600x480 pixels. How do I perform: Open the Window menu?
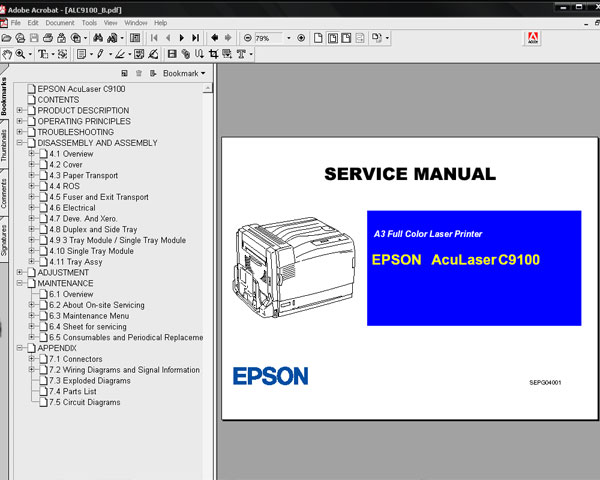(135, 23)
